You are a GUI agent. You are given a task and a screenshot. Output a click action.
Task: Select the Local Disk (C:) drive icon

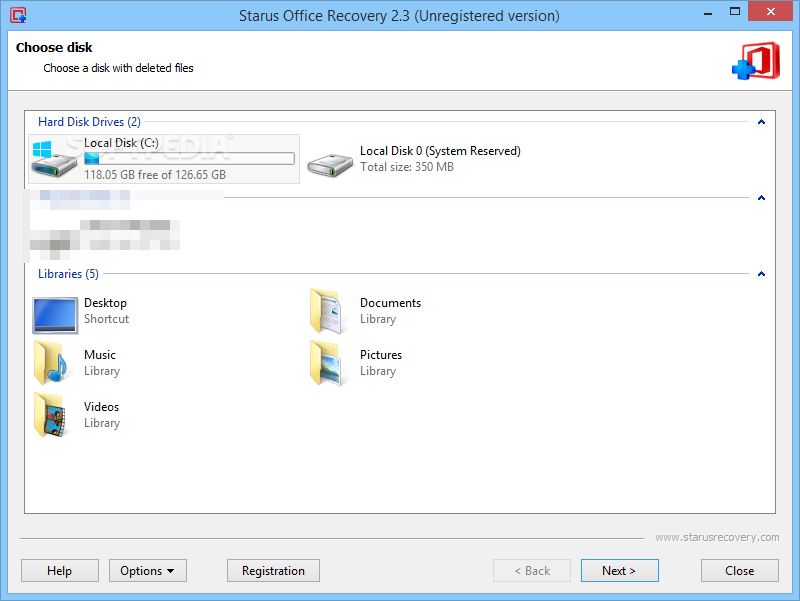(x=54, y=159)
